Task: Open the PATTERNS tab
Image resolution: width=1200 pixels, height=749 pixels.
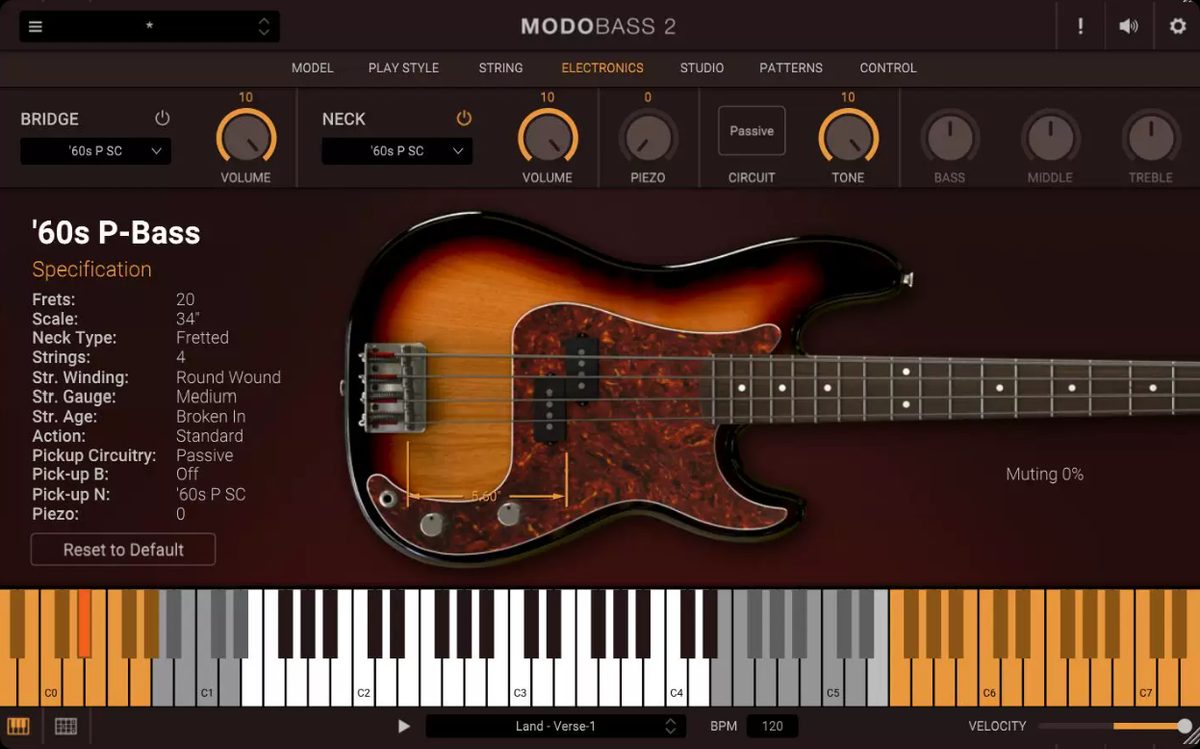Action: (791, 68)
